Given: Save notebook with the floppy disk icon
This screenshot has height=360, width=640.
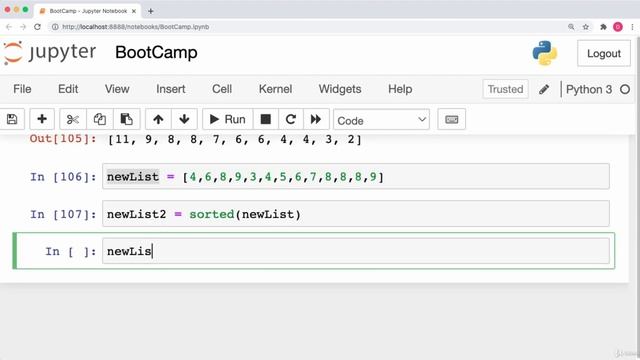Looking at the screenshot, I should [x=12, y=119].
